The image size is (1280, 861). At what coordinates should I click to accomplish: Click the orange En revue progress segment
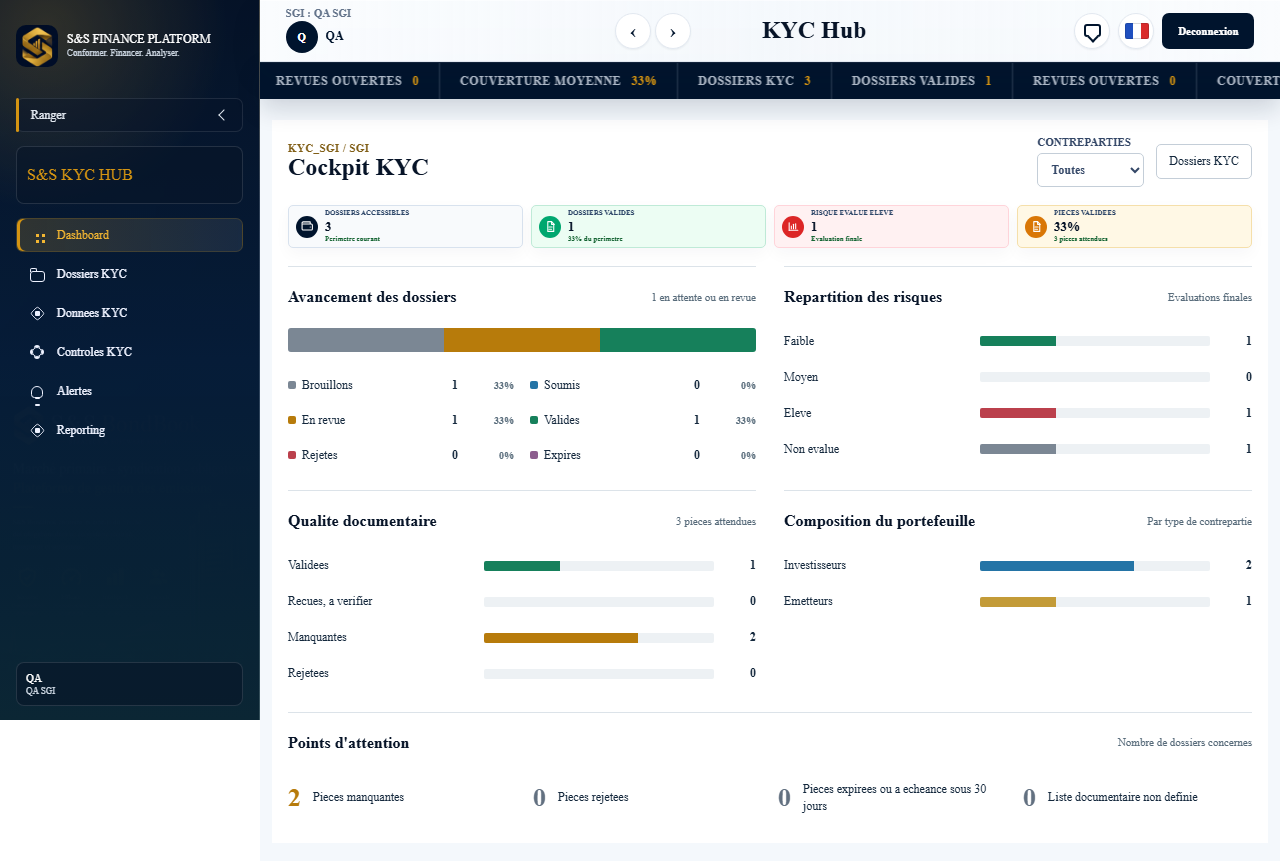click(x=522, y=340)
